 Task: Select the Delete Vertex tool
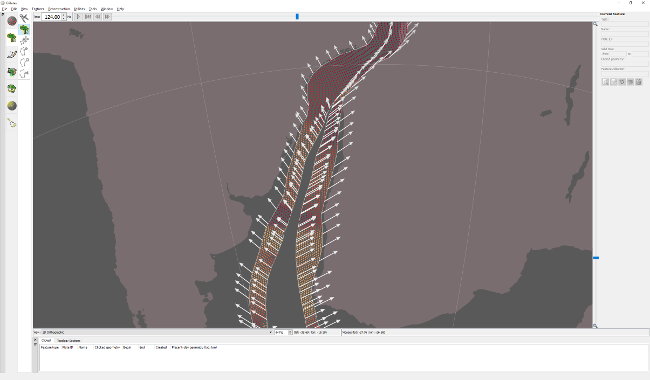(x=24, y=63)
